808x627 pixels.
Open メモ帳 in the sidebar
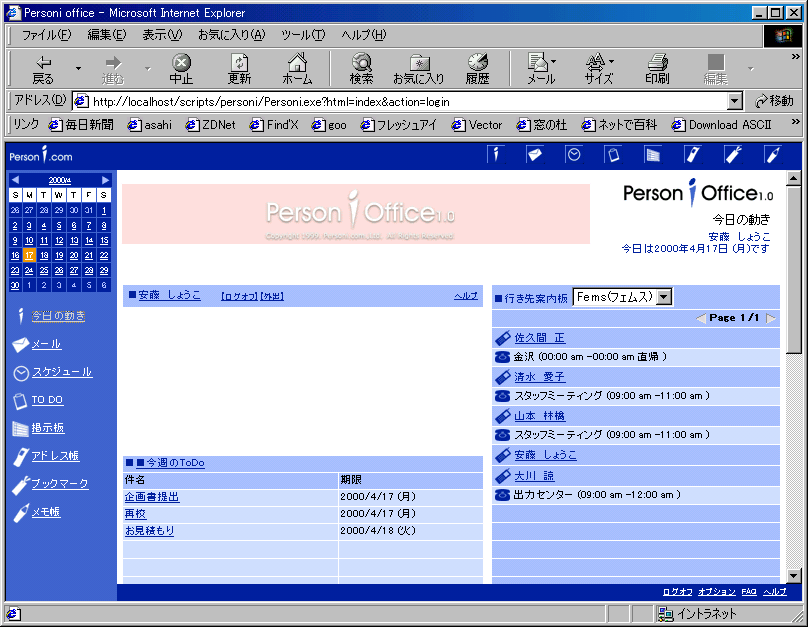point(46,512)
